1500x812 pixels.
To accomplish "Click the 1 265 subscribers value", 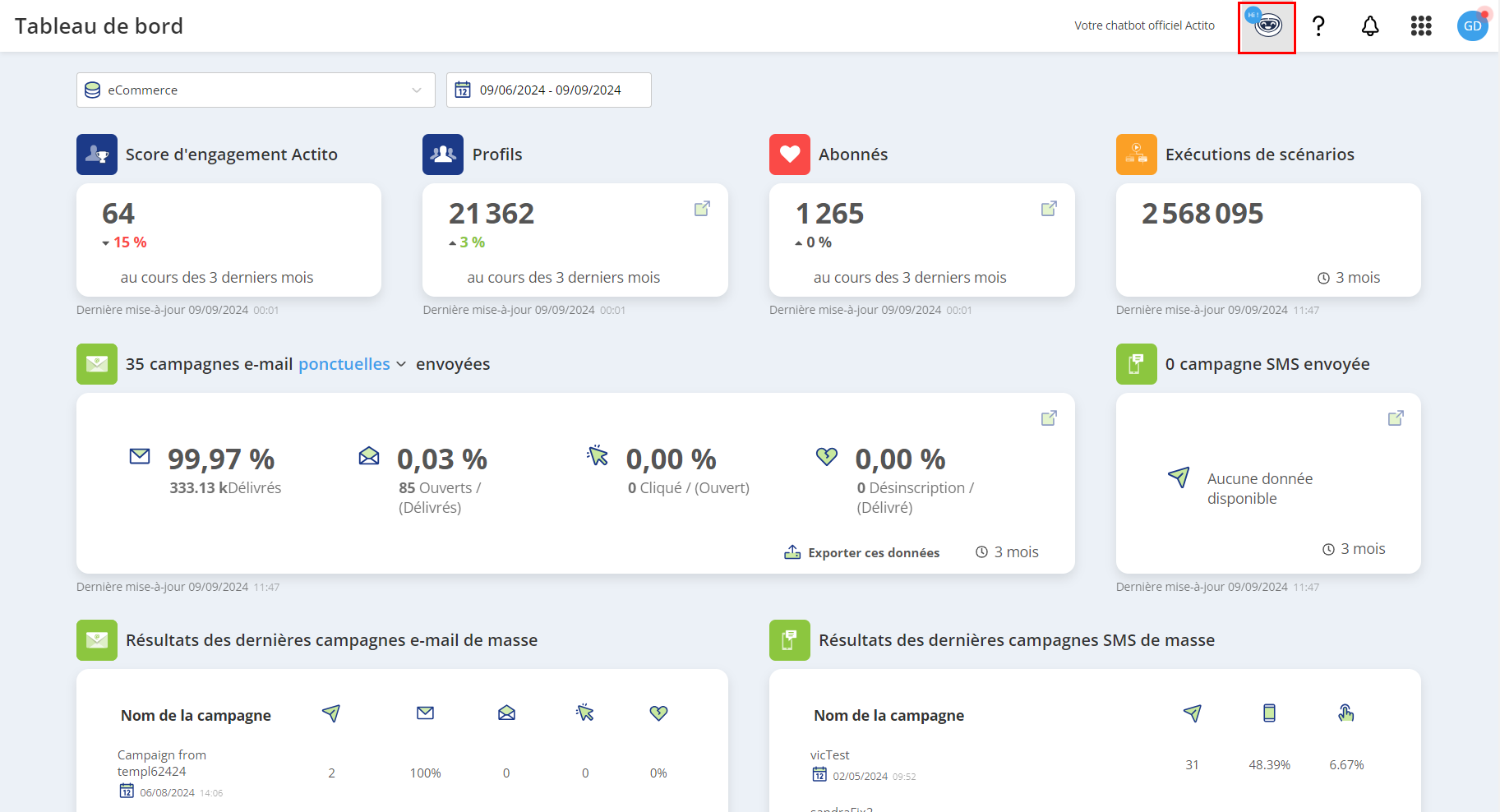I will click(x=830, y=214).
